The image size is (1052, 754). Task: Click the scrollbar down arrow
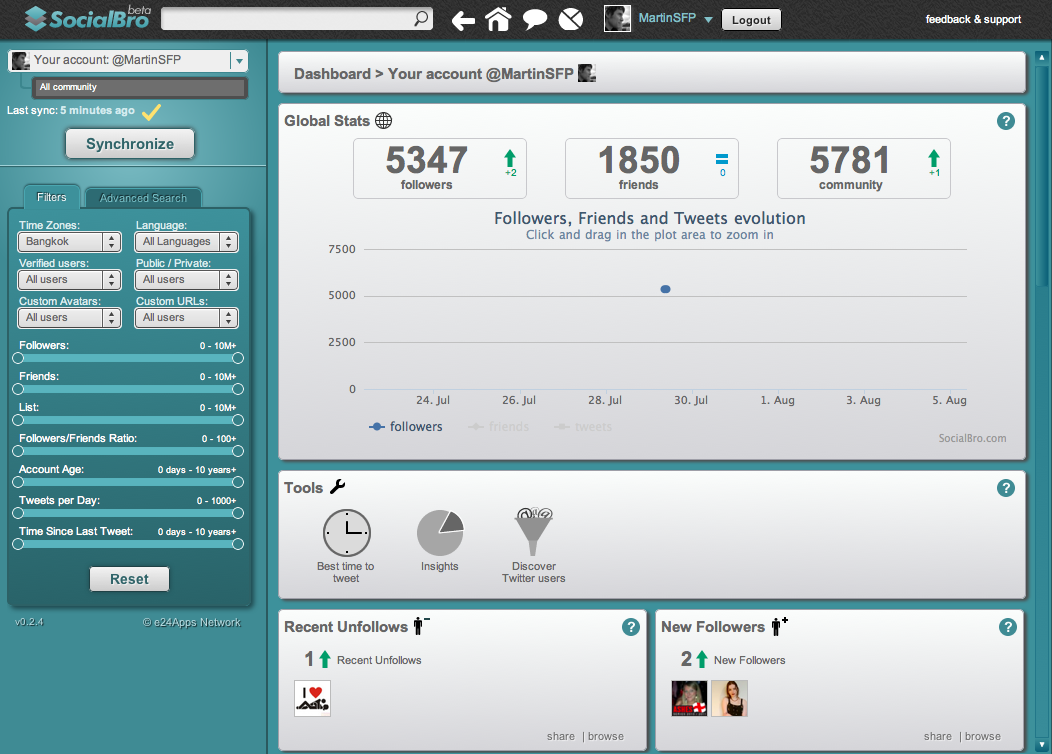[1041, 745]
